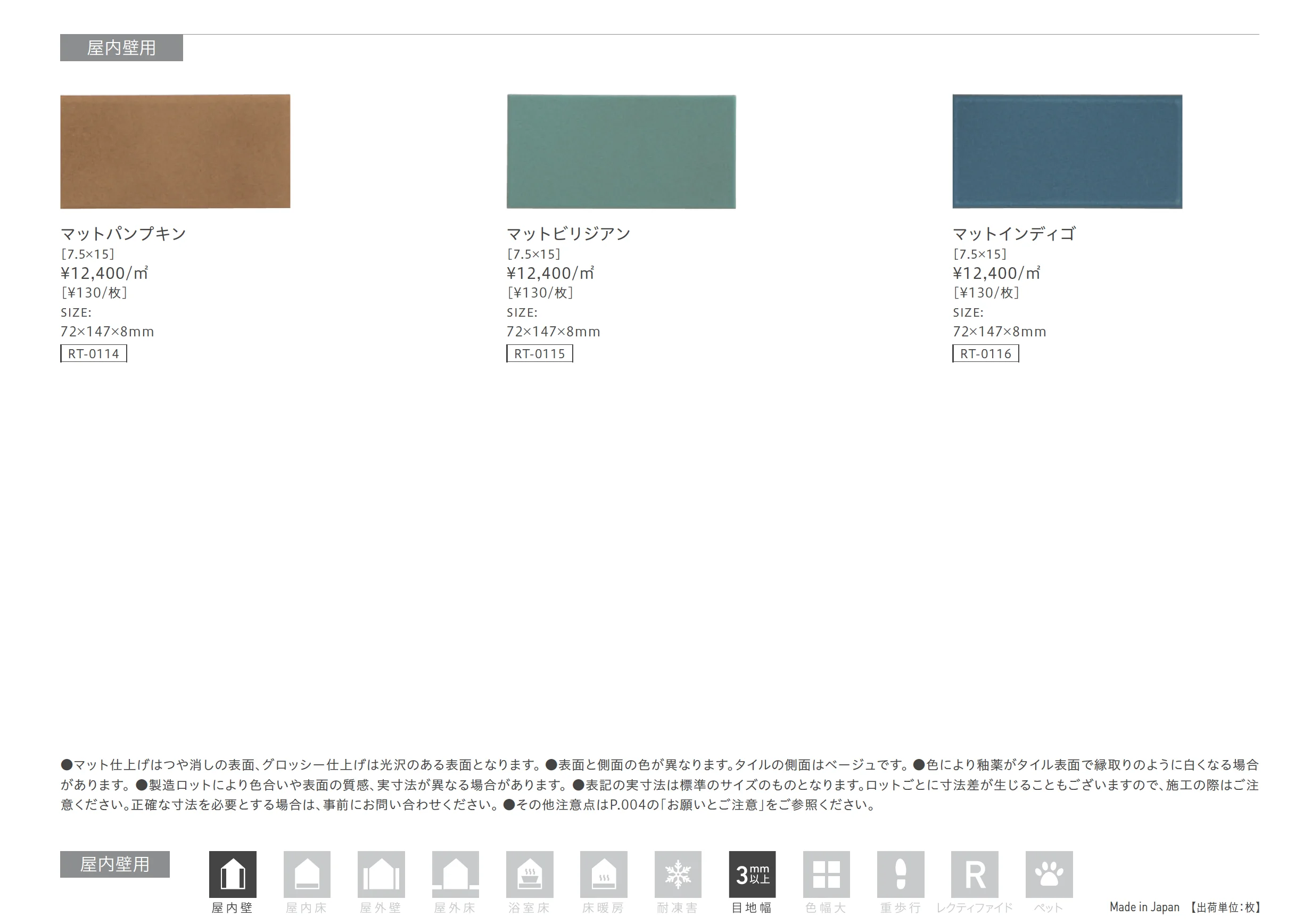Viewport: 1303px width, 924px height.
Task: Click 72×147×8mm size under マットインディゴ
Action: (x=1000, y=332)
